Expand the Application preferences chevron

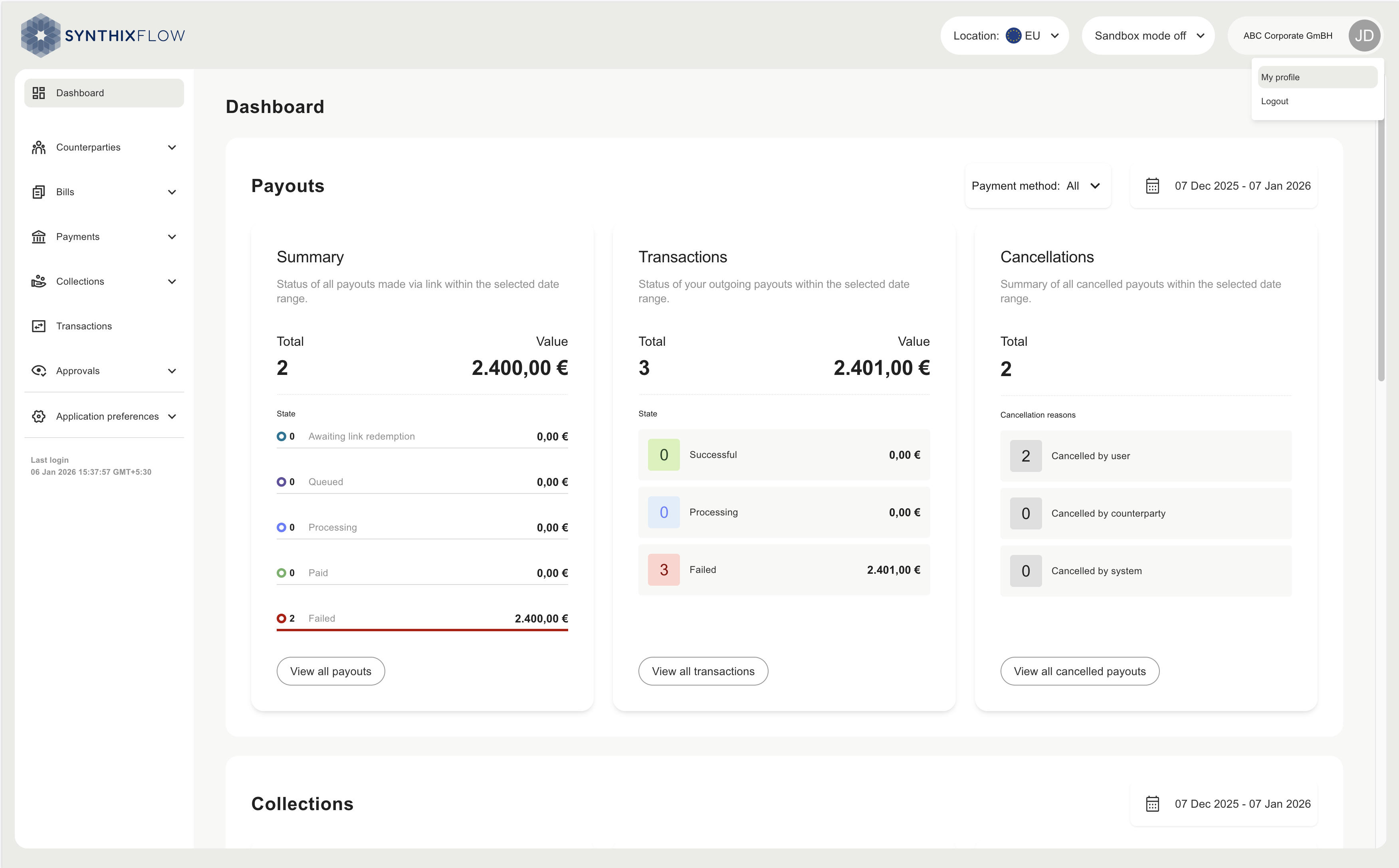point(172,416)
